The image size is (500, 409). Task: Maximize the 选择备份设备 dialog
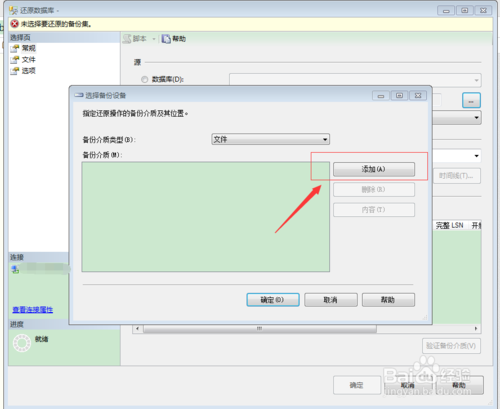pos(399,96)
